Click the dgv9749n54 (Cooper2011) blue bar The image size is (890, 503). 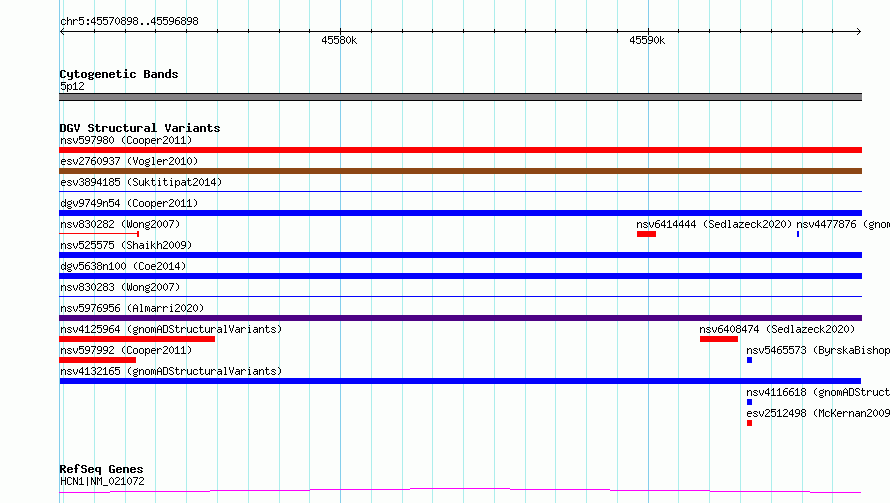pyautogui.click(x=460, y=213)
